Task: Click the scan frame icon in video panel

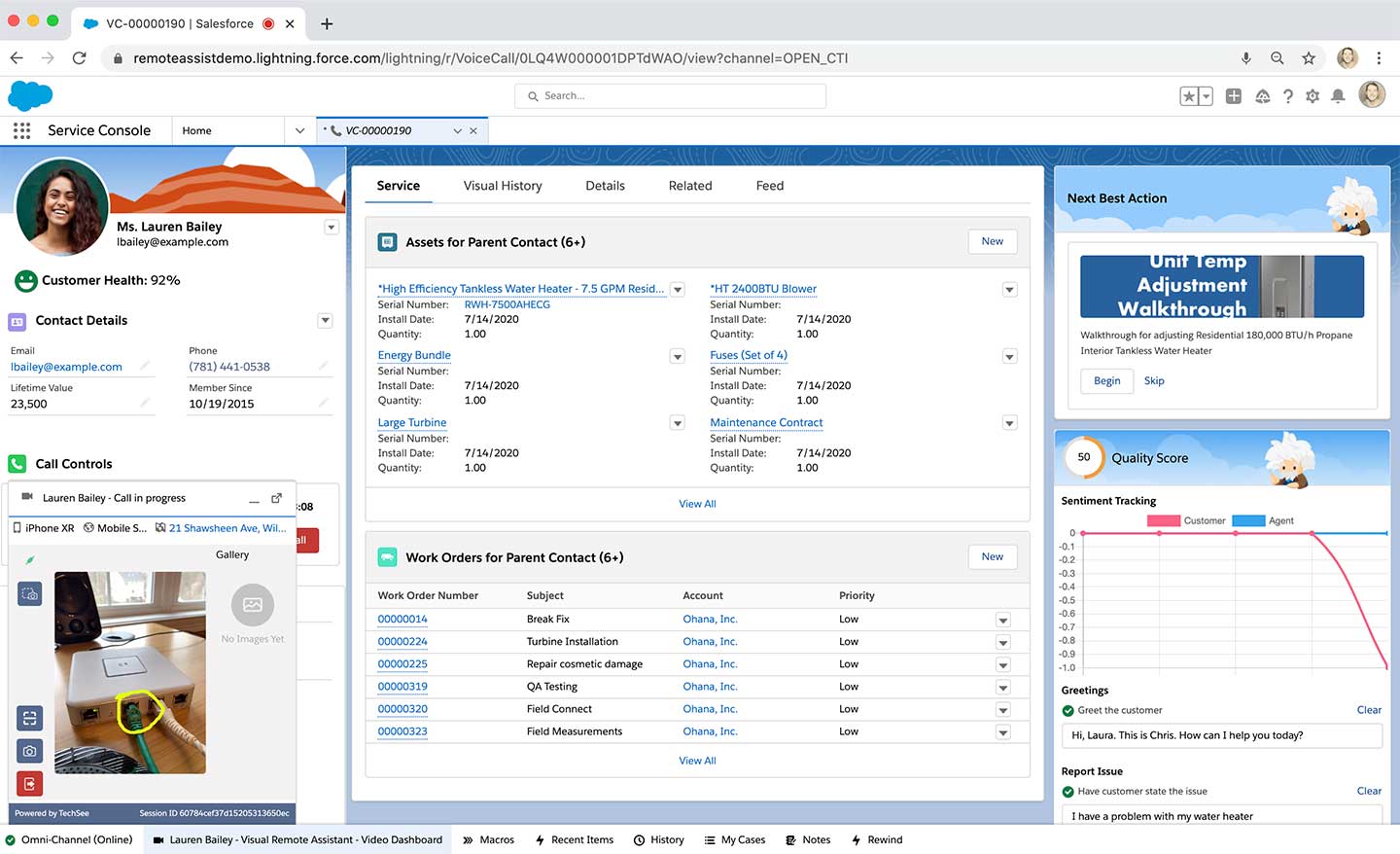Action: [x=30, y=719]
